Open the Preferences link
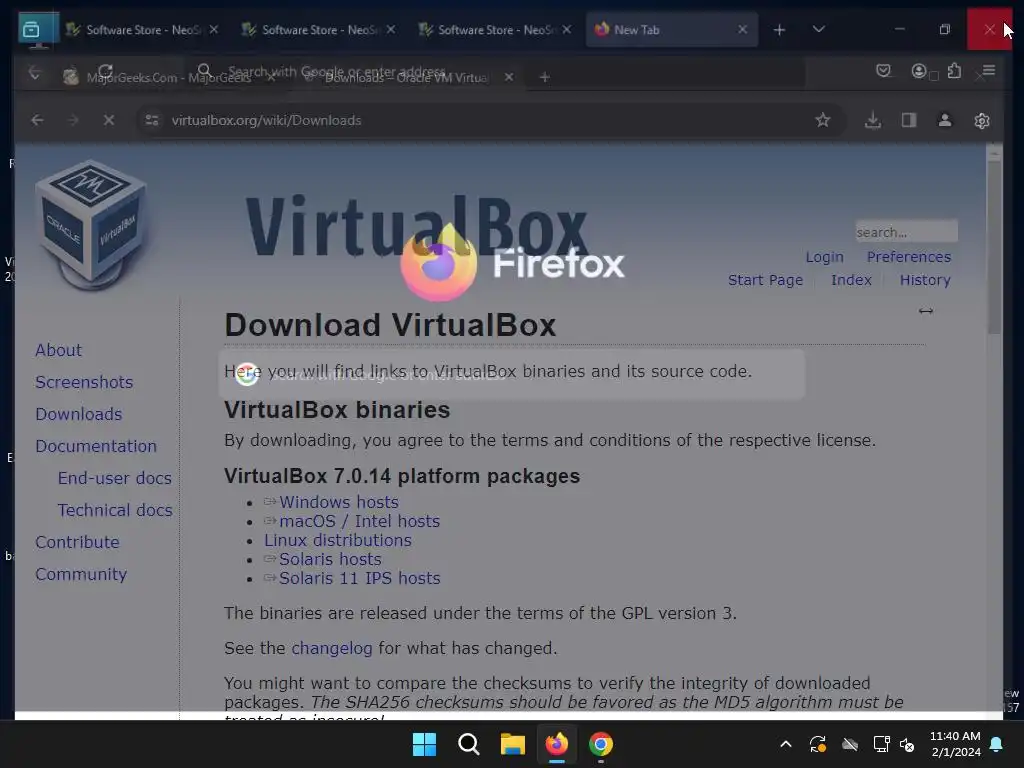1024x768 pixels. pos(908,257)
